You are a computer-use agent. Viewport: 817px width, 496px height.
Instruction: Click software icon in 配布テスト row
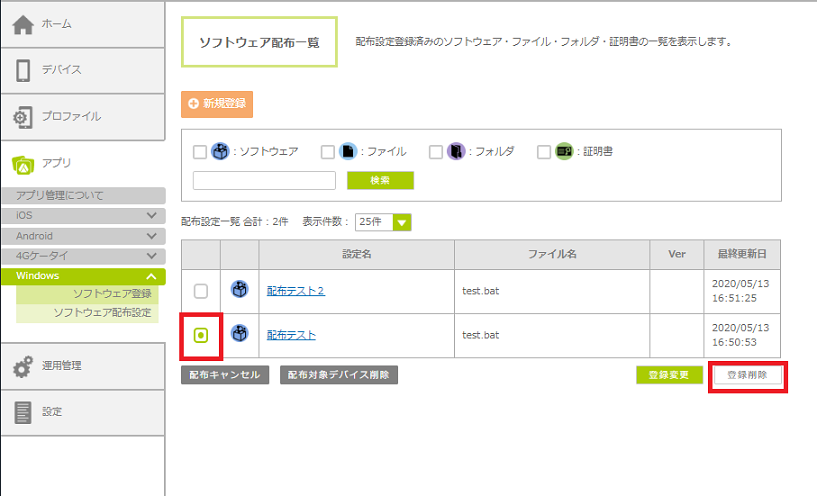tap(239, 334)
